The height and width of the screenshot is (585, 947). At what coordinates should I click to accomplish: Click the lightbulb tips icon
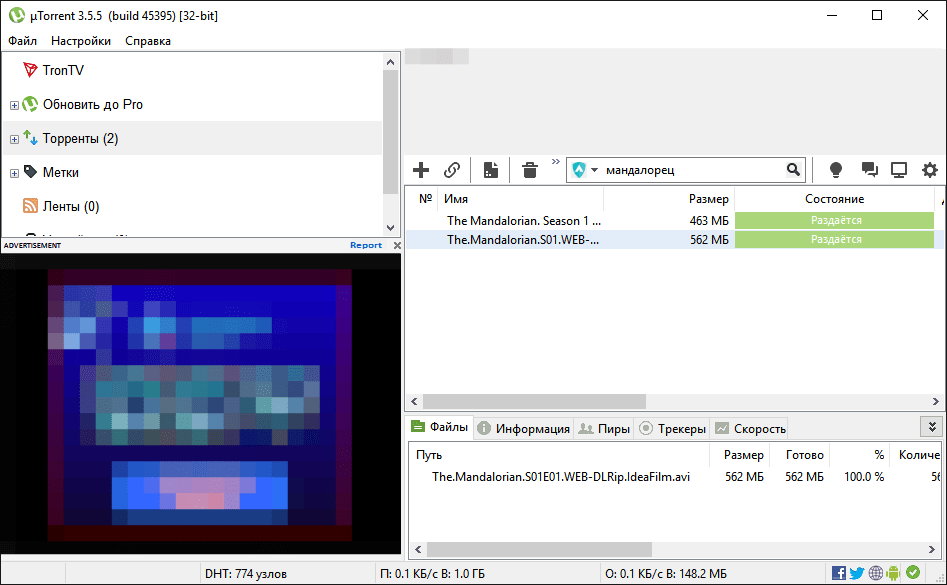tap(836, 170)
